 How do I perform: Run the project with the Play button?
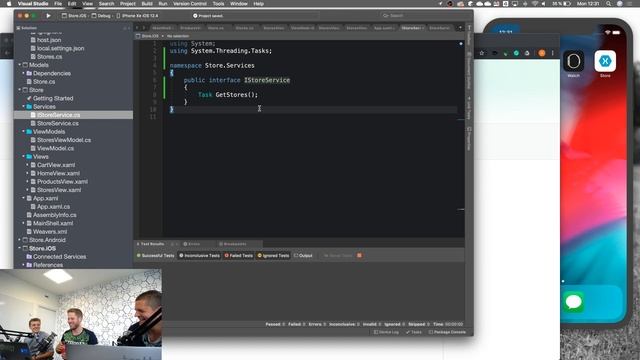48,16
